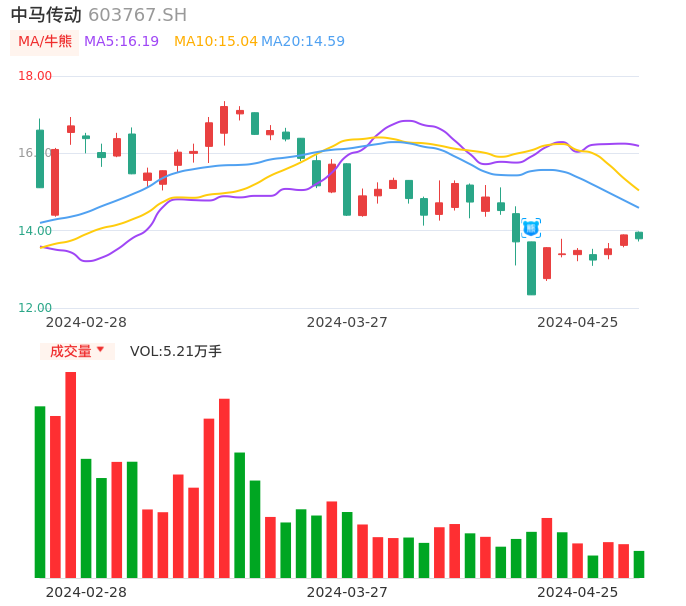
Task: Click the VOL:5.21万手 volume readout
Action: pos(176,351)
